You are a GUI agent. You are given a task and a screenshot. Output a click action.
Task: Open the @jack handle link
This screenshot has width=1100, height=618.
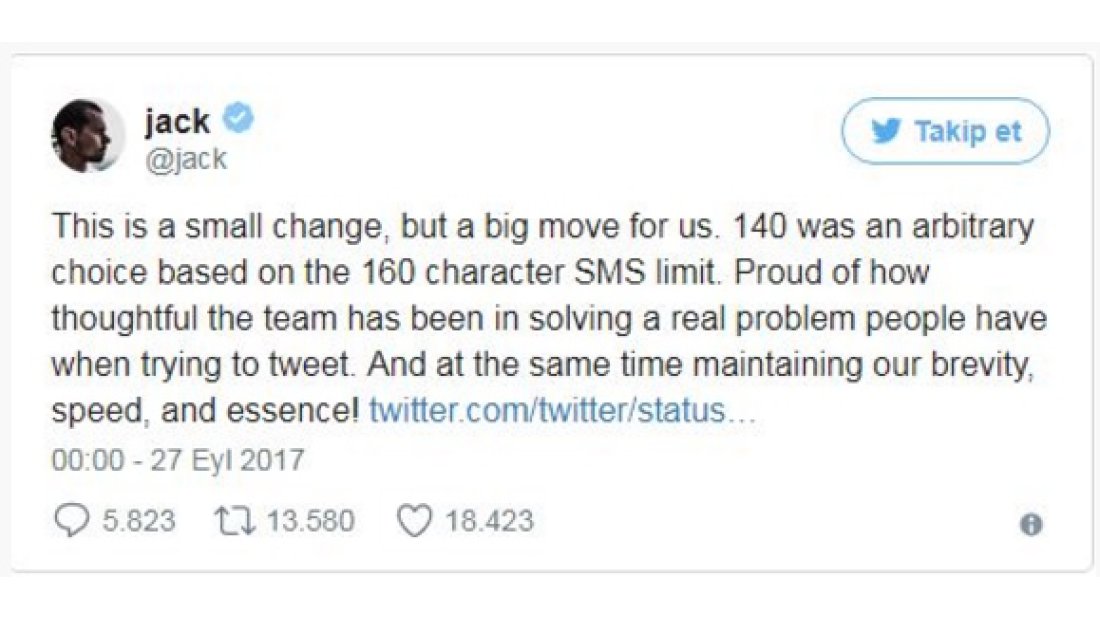[186, 158]
